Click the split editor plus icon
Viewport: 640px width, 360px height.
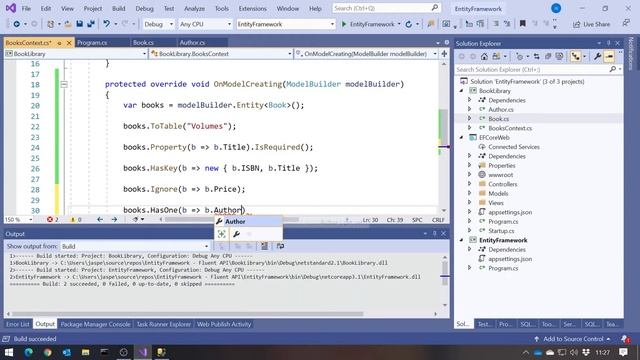pos(444,53)
